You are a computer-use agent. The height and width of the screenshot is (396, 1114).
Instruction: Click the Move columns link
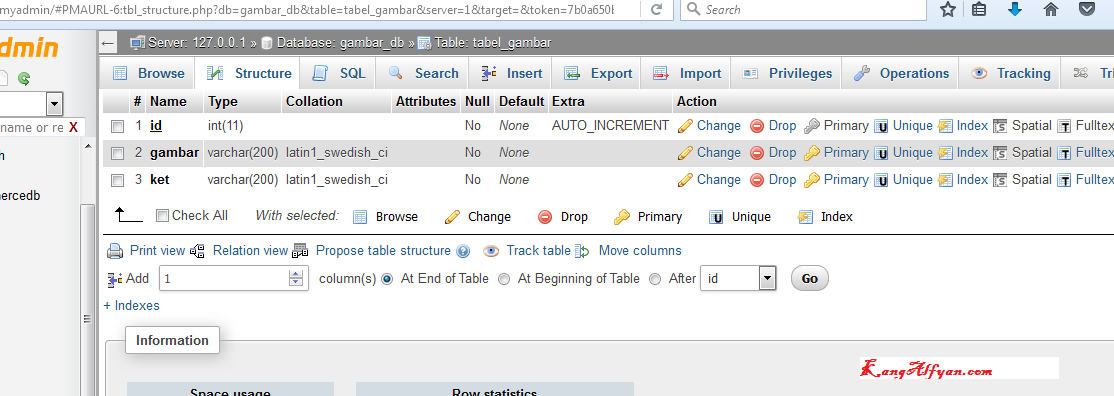pyautogui.click(x=640, y=251)
